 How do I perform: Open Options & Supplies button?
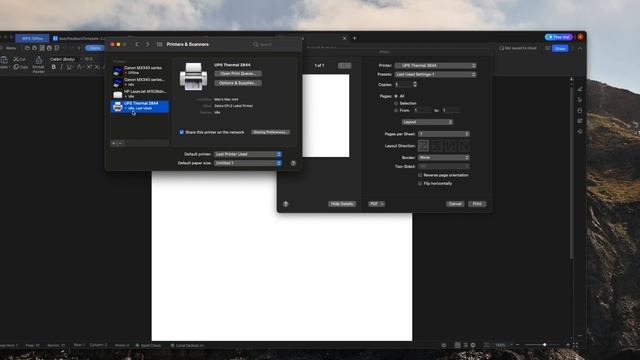pos(238,83)
